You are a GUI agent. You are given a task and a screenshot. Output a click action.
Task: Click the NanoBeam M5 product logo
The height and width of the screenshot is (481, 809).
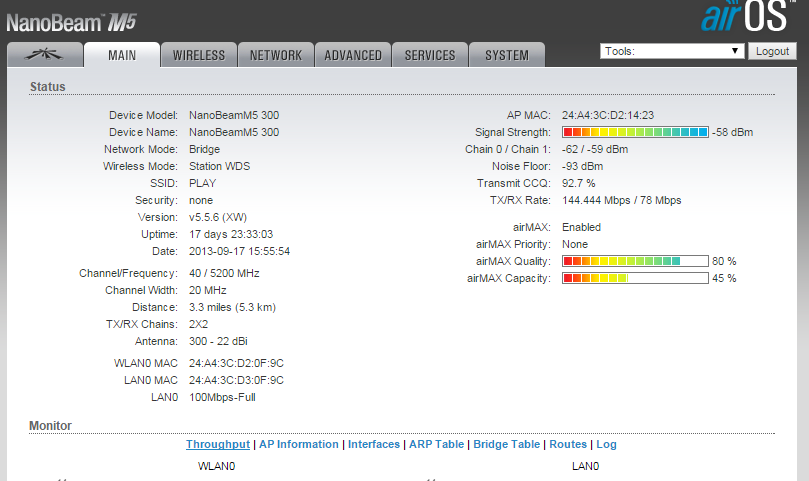point(71,23)
